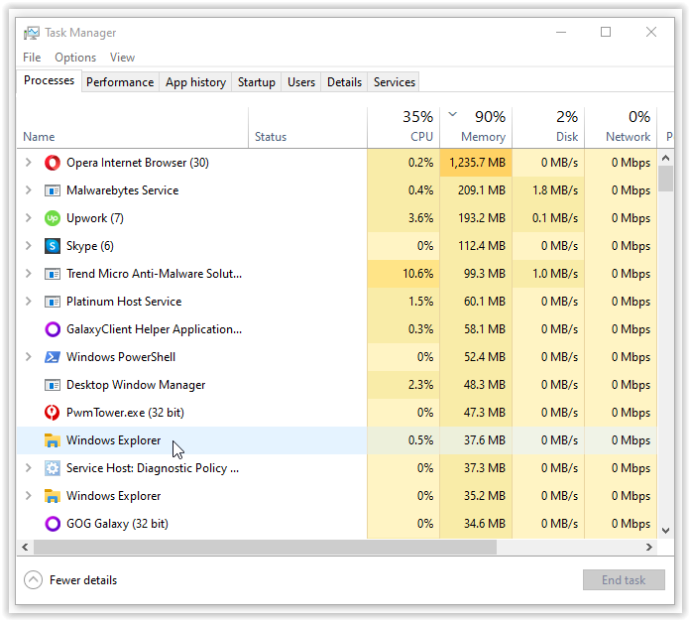Open the File menu
Viewport: 690px width, 621px height.
32,58
